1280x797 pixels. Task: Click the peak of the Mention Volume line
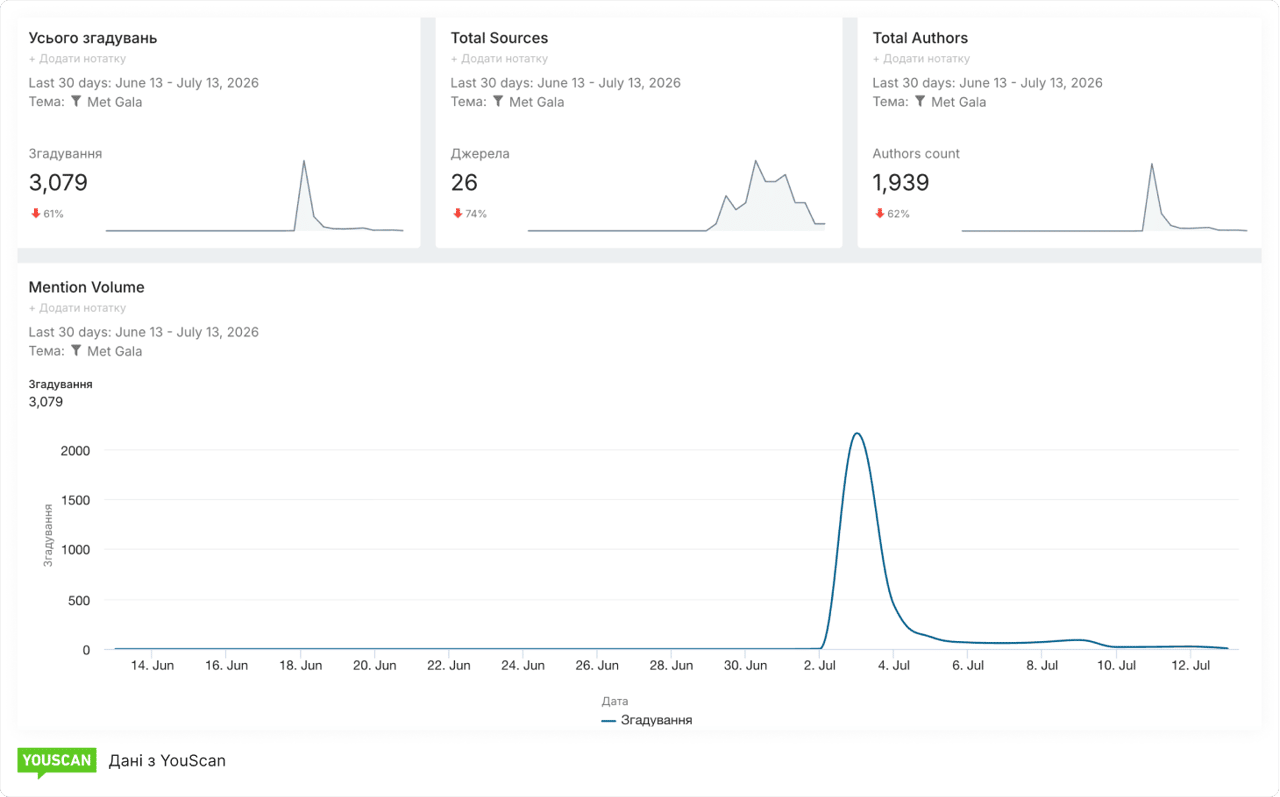pyautogui.click(x=857, y=433)
